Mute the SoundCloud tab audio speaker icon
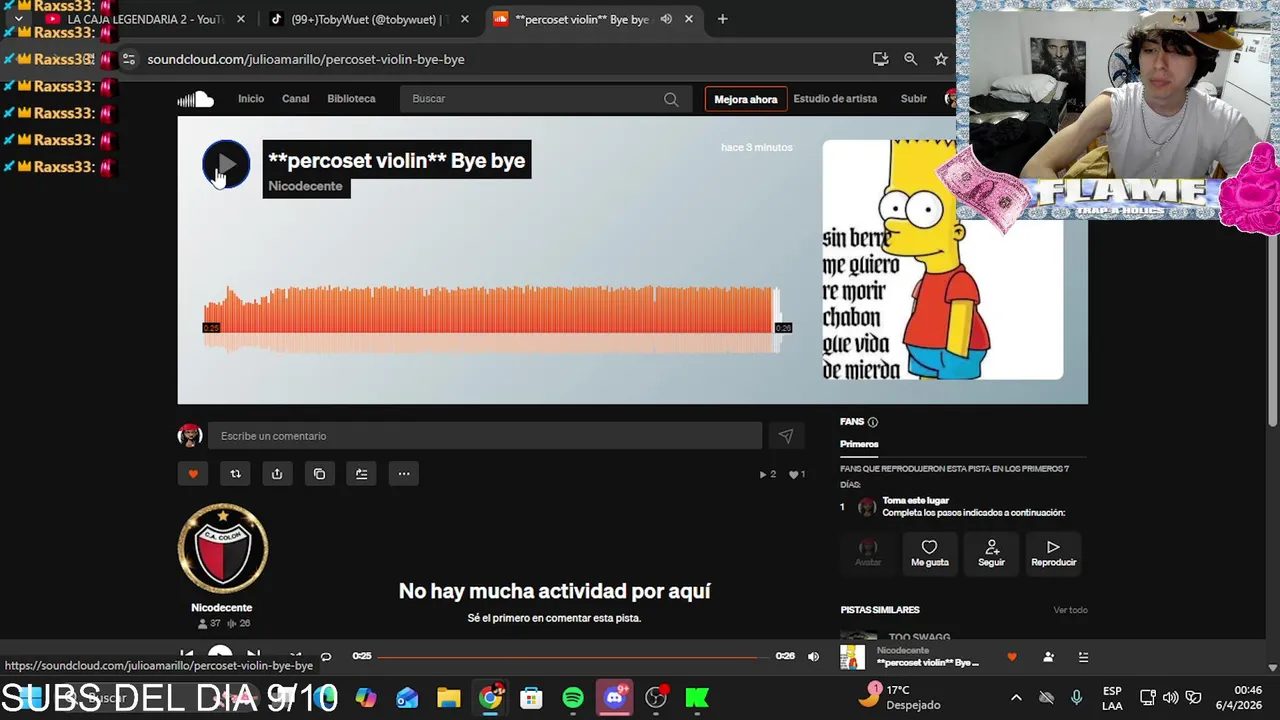The image size is (1280, 720). tap(666, 19)
